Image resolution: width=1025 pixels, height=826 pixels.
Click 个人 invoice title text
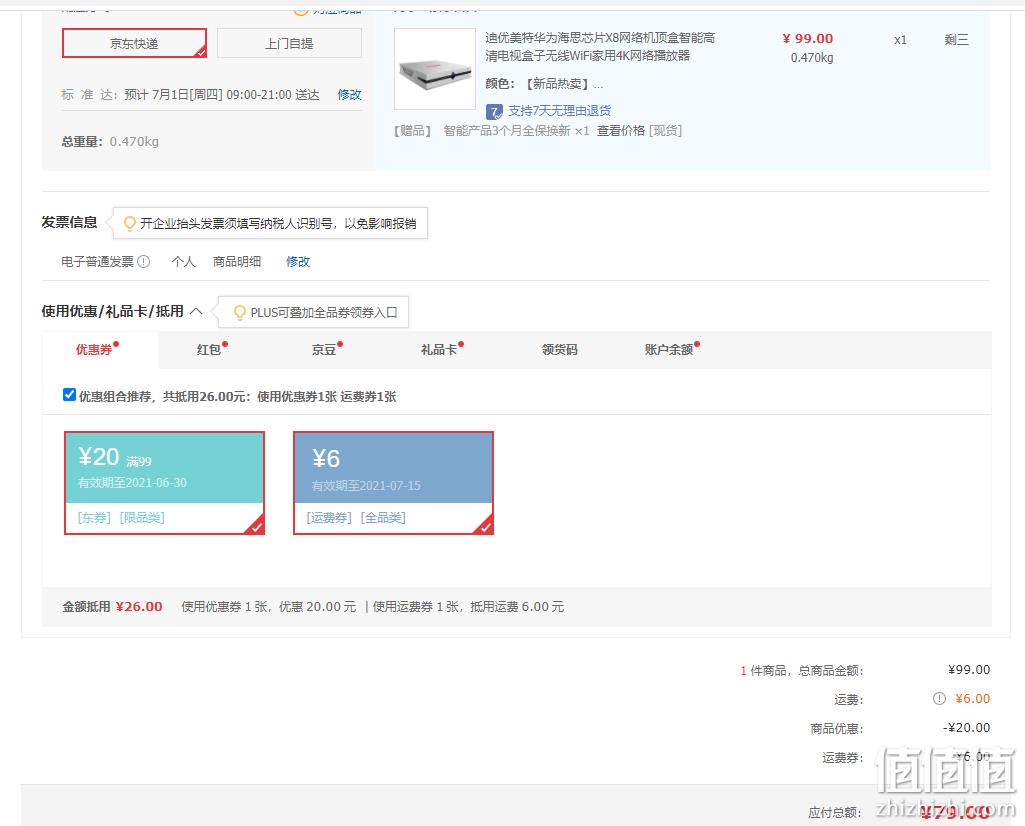[x=184, y=261]
